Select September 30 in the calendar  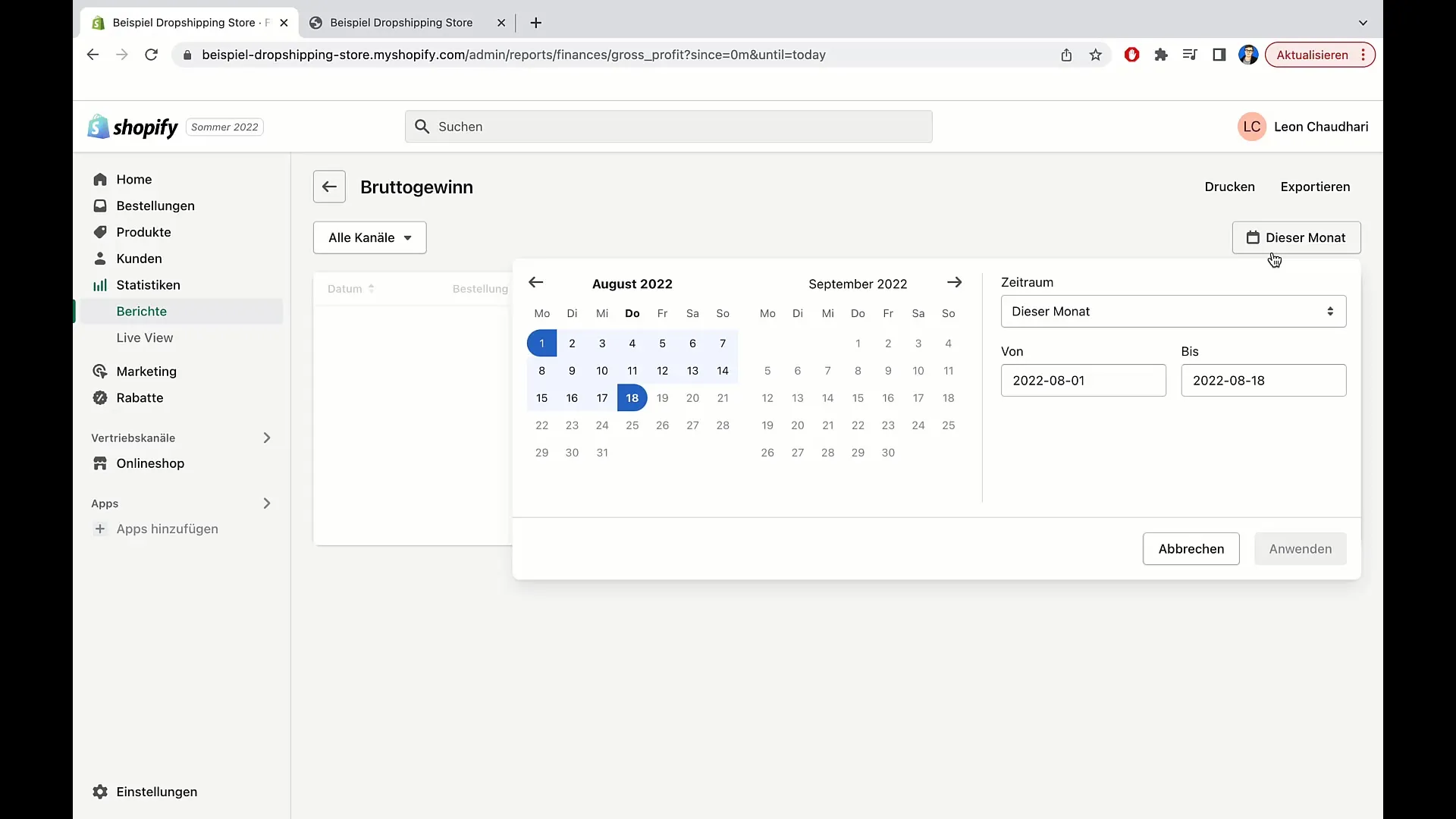coord(888,453)
